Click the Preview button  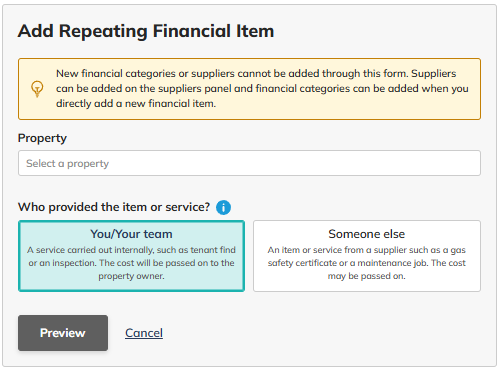[63, 333]
